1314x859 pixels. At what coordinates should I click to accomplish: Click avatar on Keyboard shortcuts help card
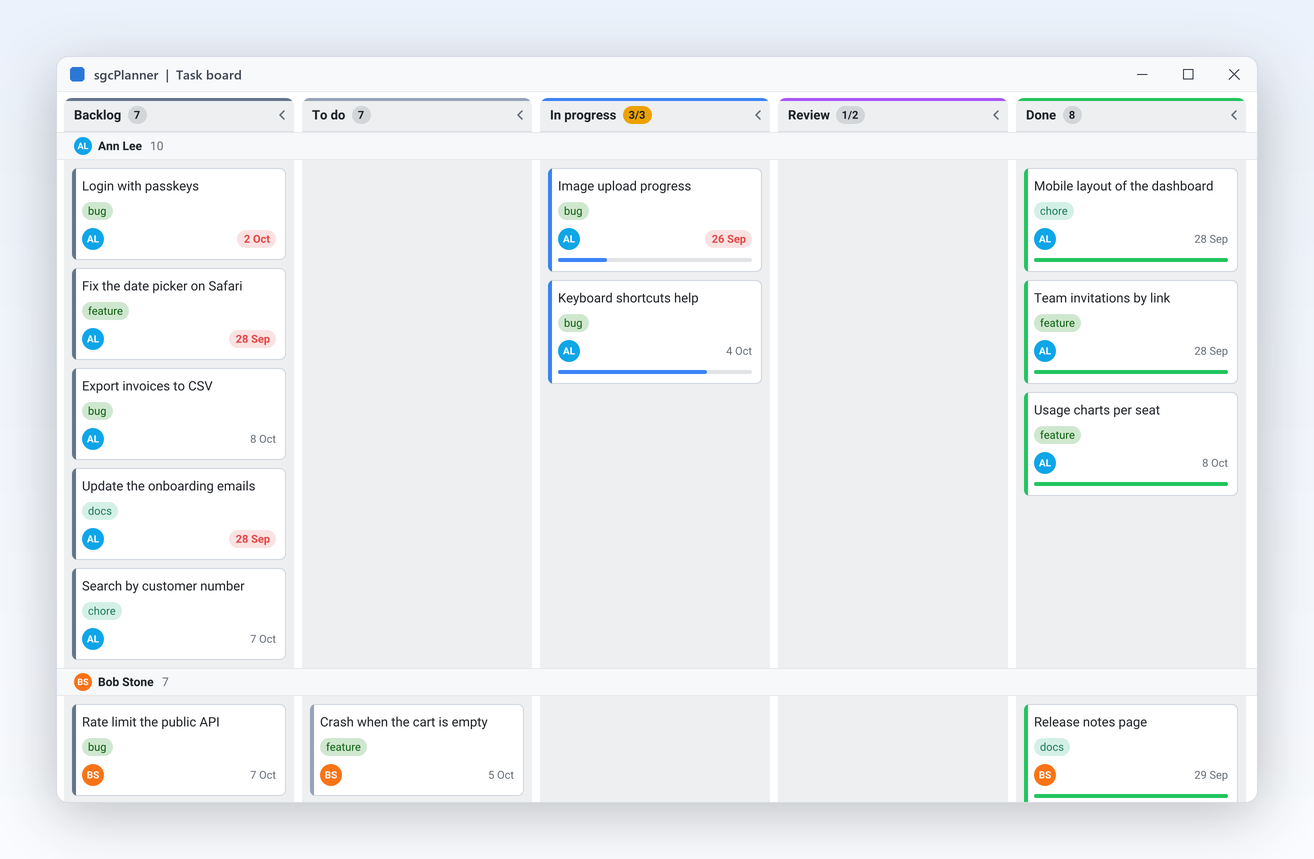click(569, 351)
